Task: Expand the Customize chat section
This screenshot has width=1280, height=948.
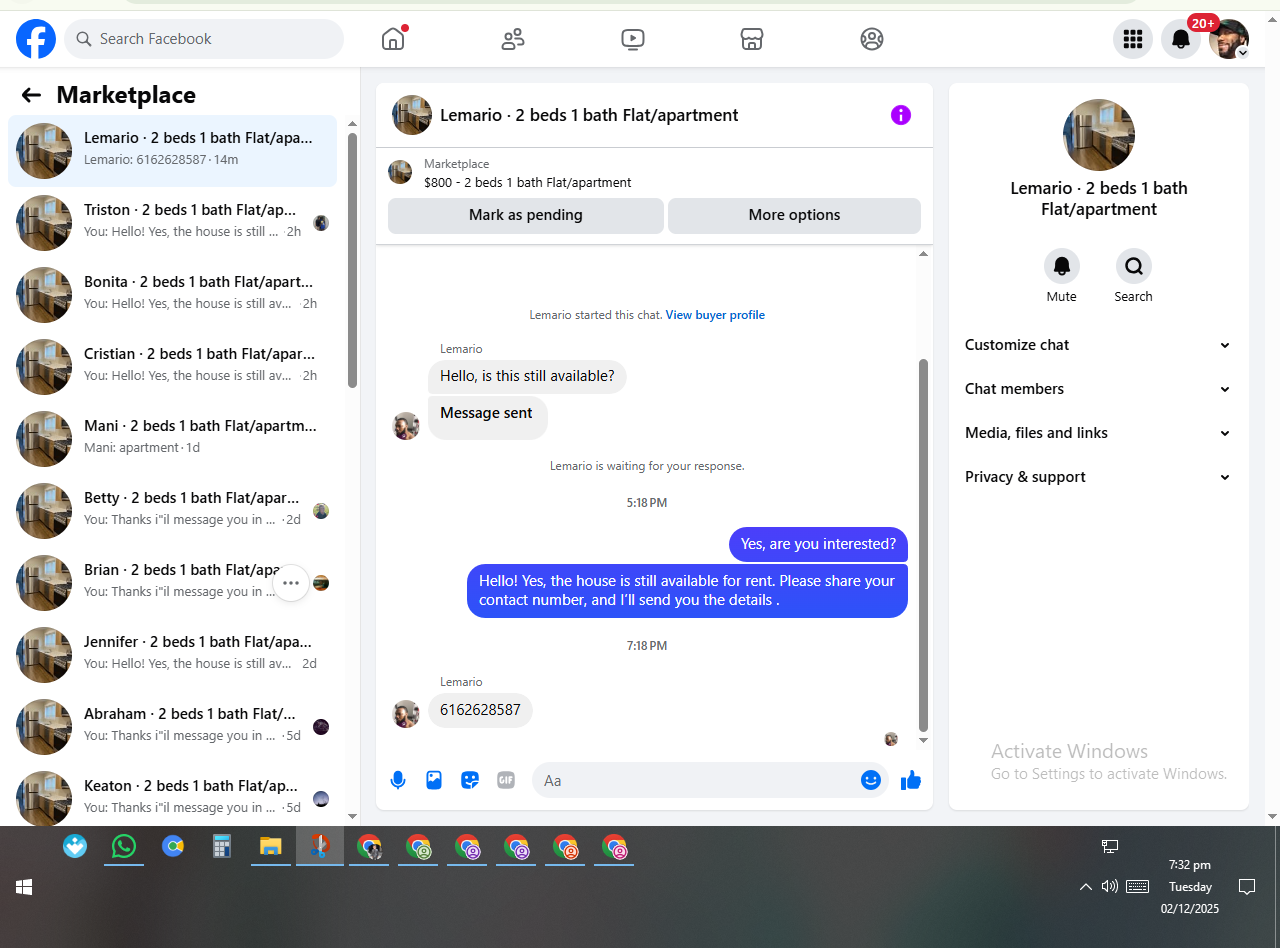Action: (x=1098, y=345)
